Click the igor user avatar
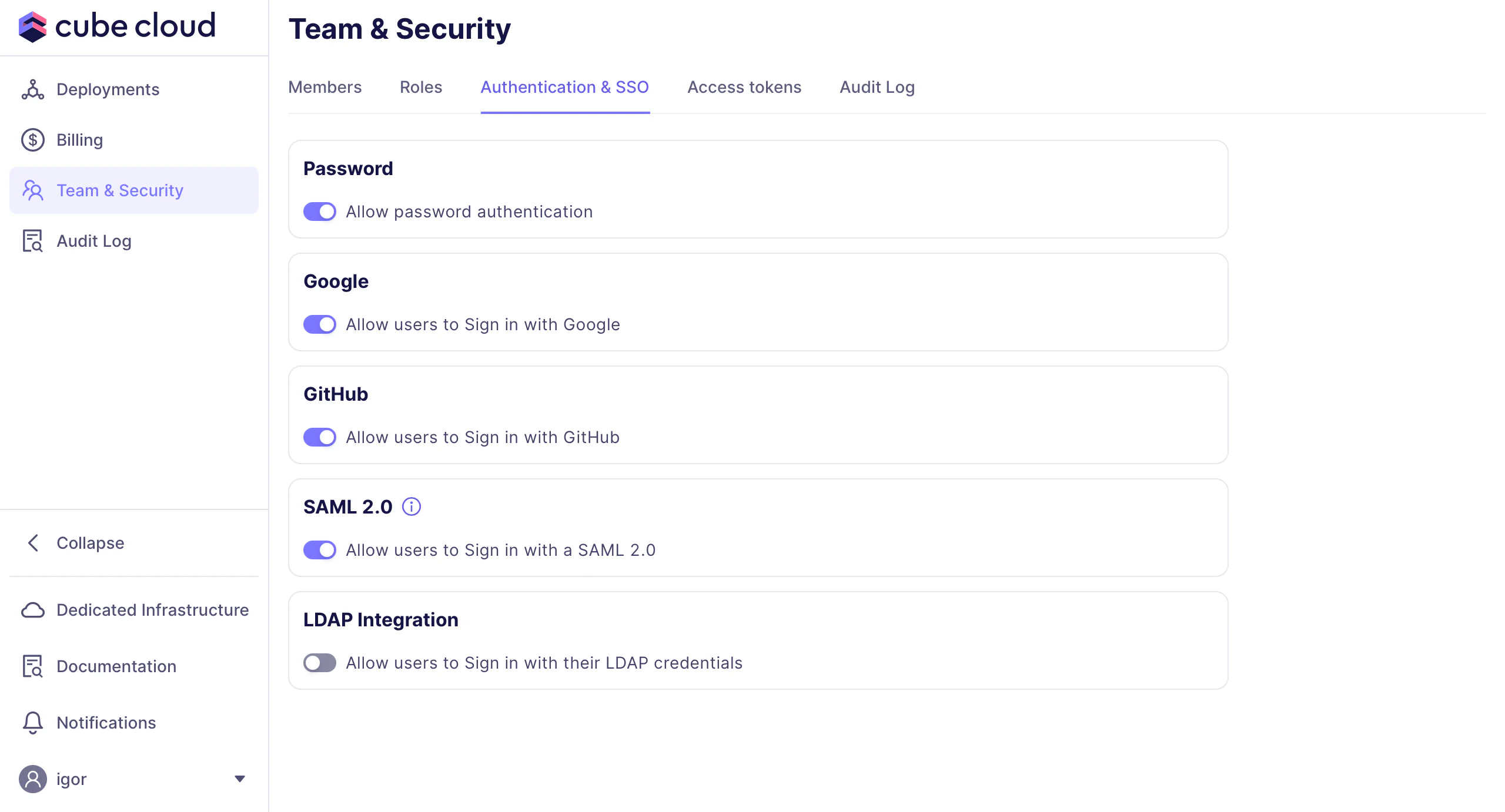The image size is (1505, 812). click(x=32, y=779)
